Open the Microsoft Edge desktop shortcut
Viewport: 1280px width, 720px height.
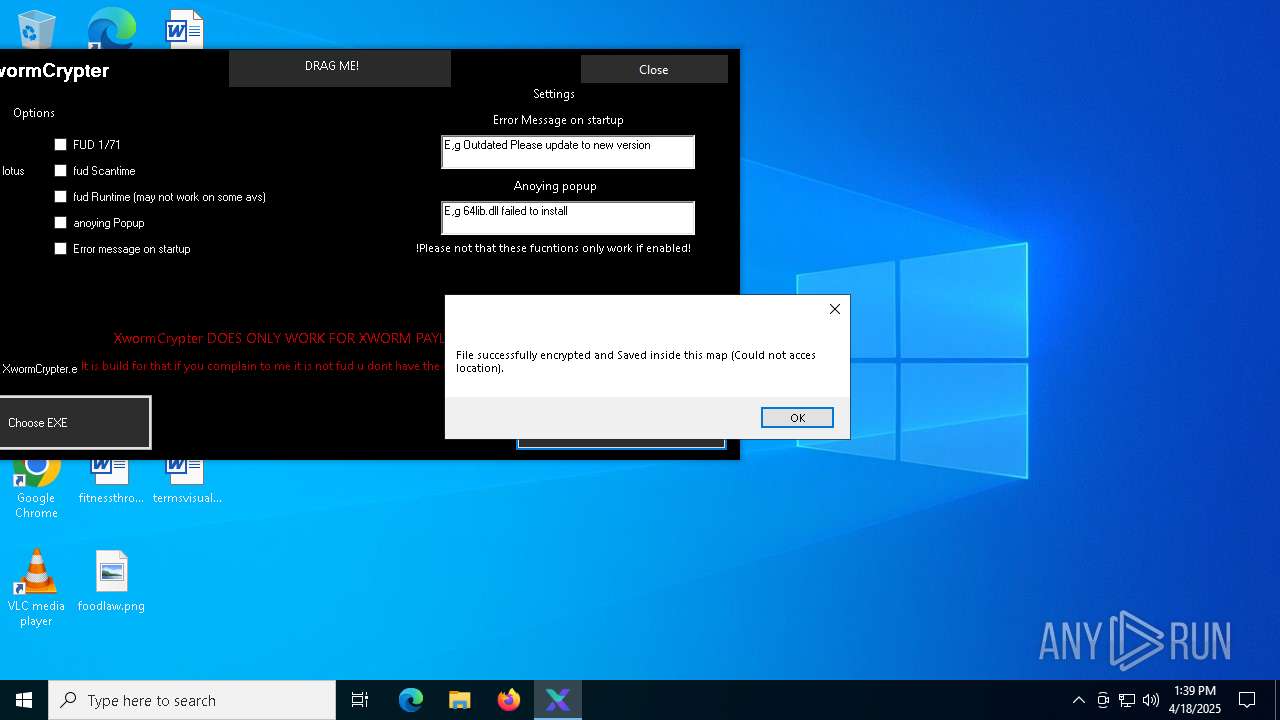[x=111, y=28]
